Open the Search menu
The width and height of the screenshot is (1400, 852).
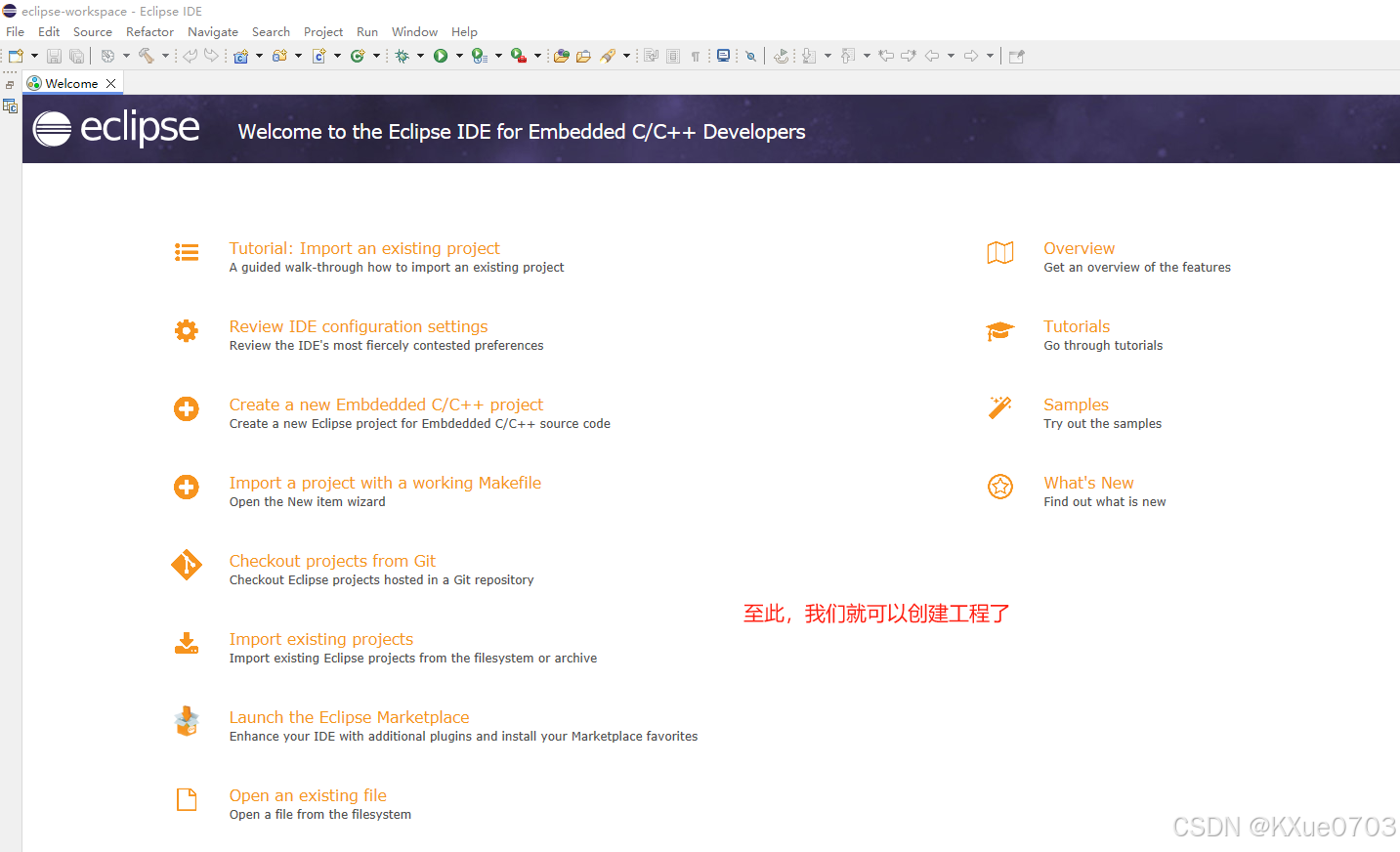point(271,32)
